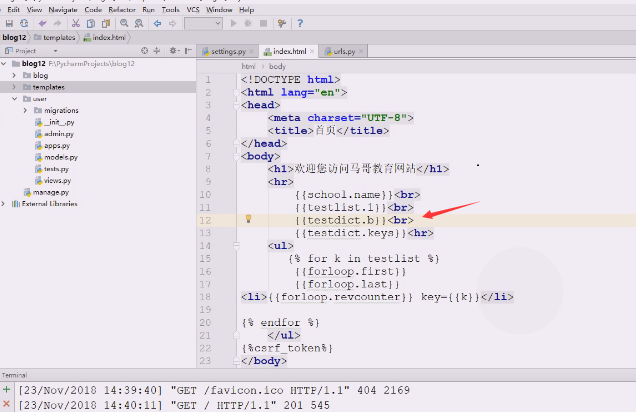
Task: Open the VCS menu
Action: coord(193,9)
